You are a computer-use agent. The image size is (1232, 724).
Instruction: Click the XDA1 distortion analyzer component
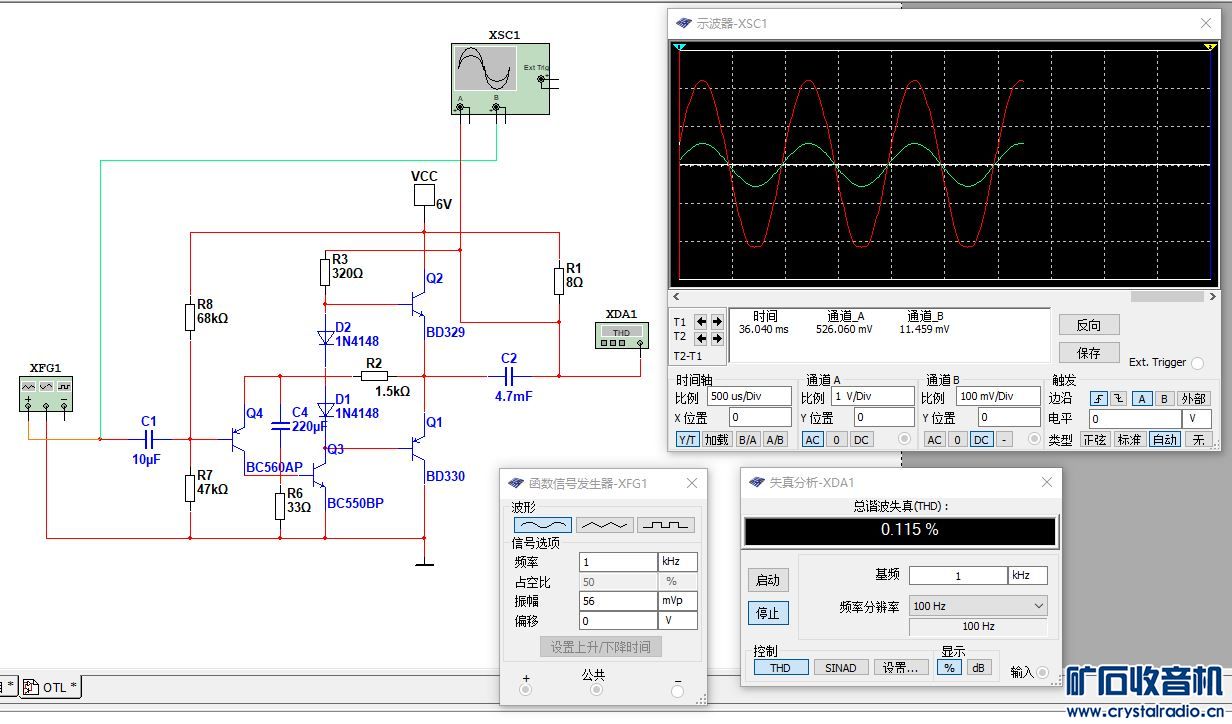pyautogui.click(x=620, y=335)
